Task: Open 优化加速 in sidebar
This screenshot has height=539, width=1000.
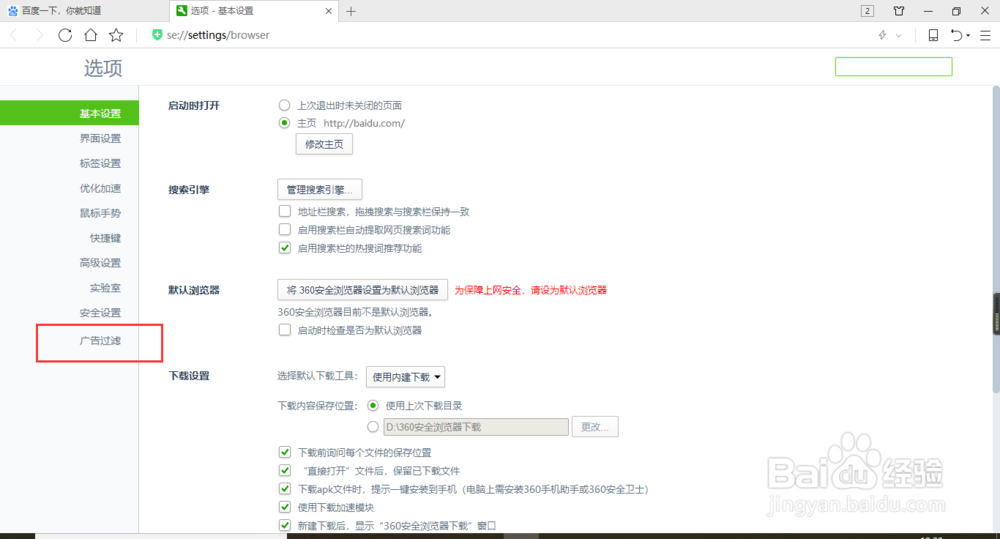Action: pos(100,188)
